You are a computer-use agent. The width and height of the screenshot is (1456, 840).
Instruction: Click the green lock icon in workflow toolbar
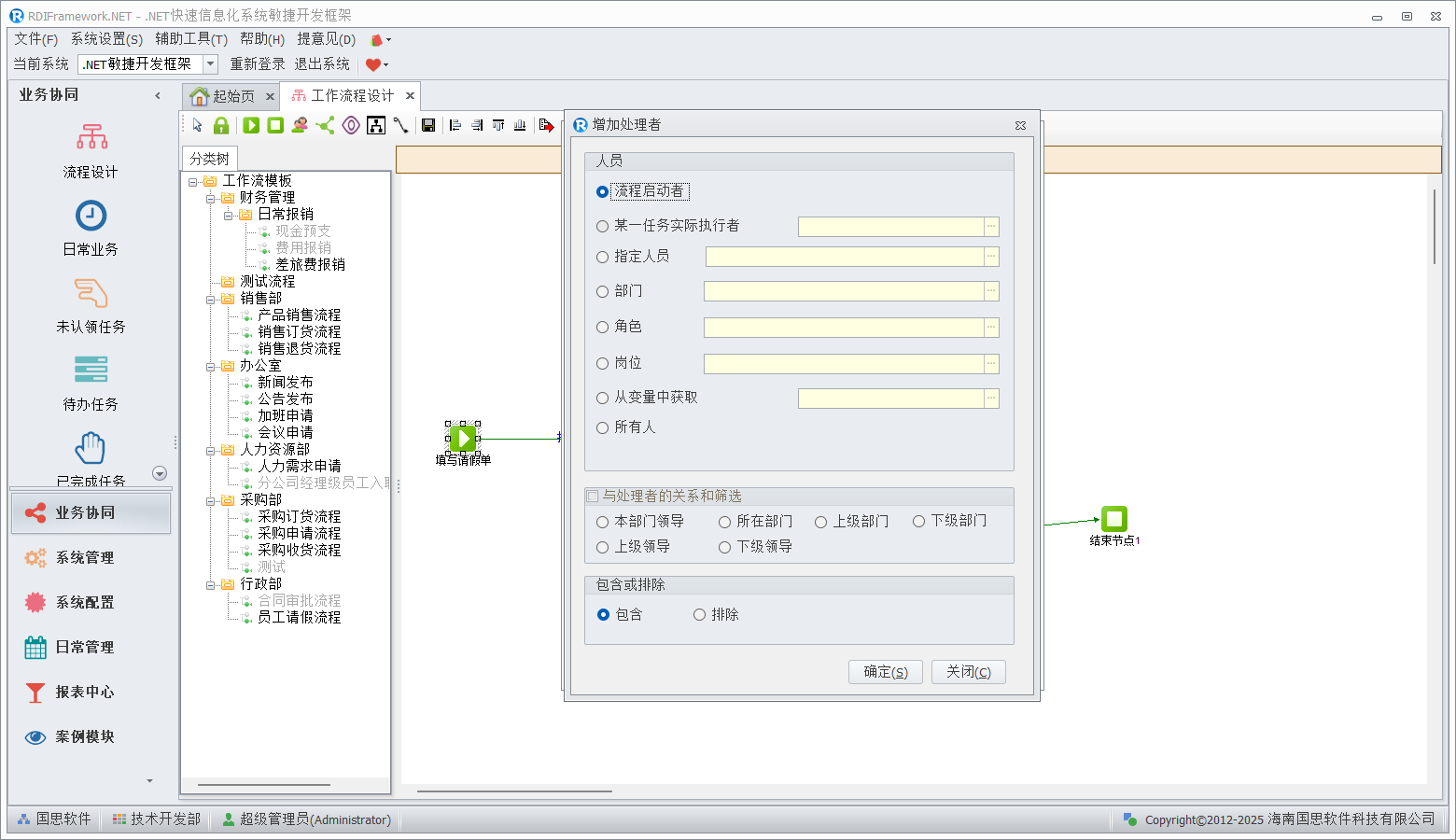[x=221, y=125]
